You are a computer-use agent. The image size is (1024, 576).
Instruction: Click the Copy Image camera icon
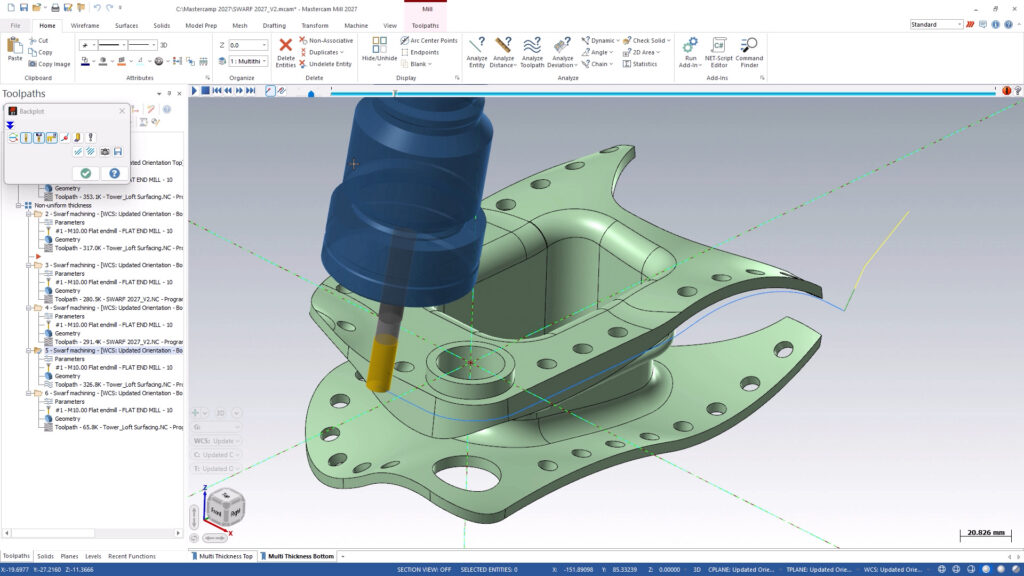tap(33, 64)
